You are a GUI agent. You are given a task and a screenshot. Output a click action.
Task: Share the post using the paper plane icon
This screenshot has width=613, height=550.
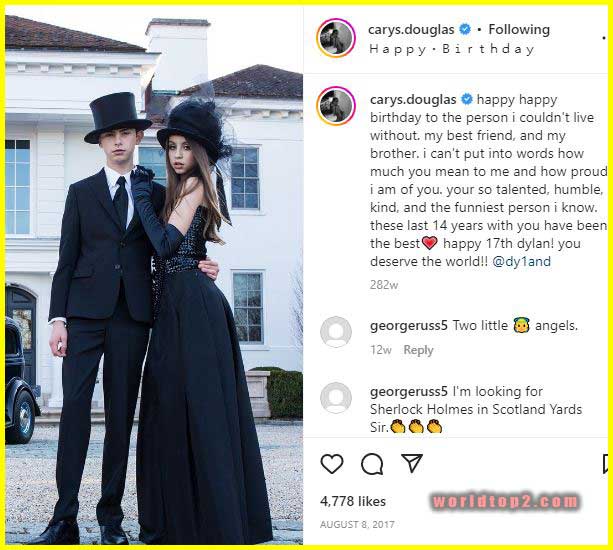click(x=412, y=463)
